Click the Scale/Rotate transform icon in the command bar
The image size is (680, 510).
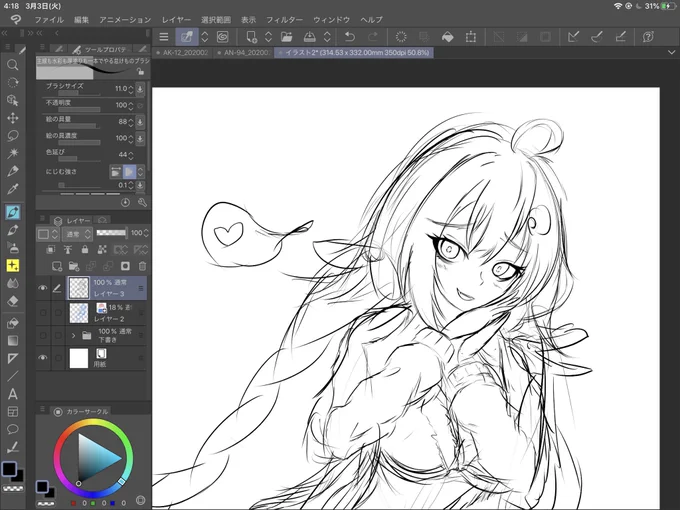[471, 37]
